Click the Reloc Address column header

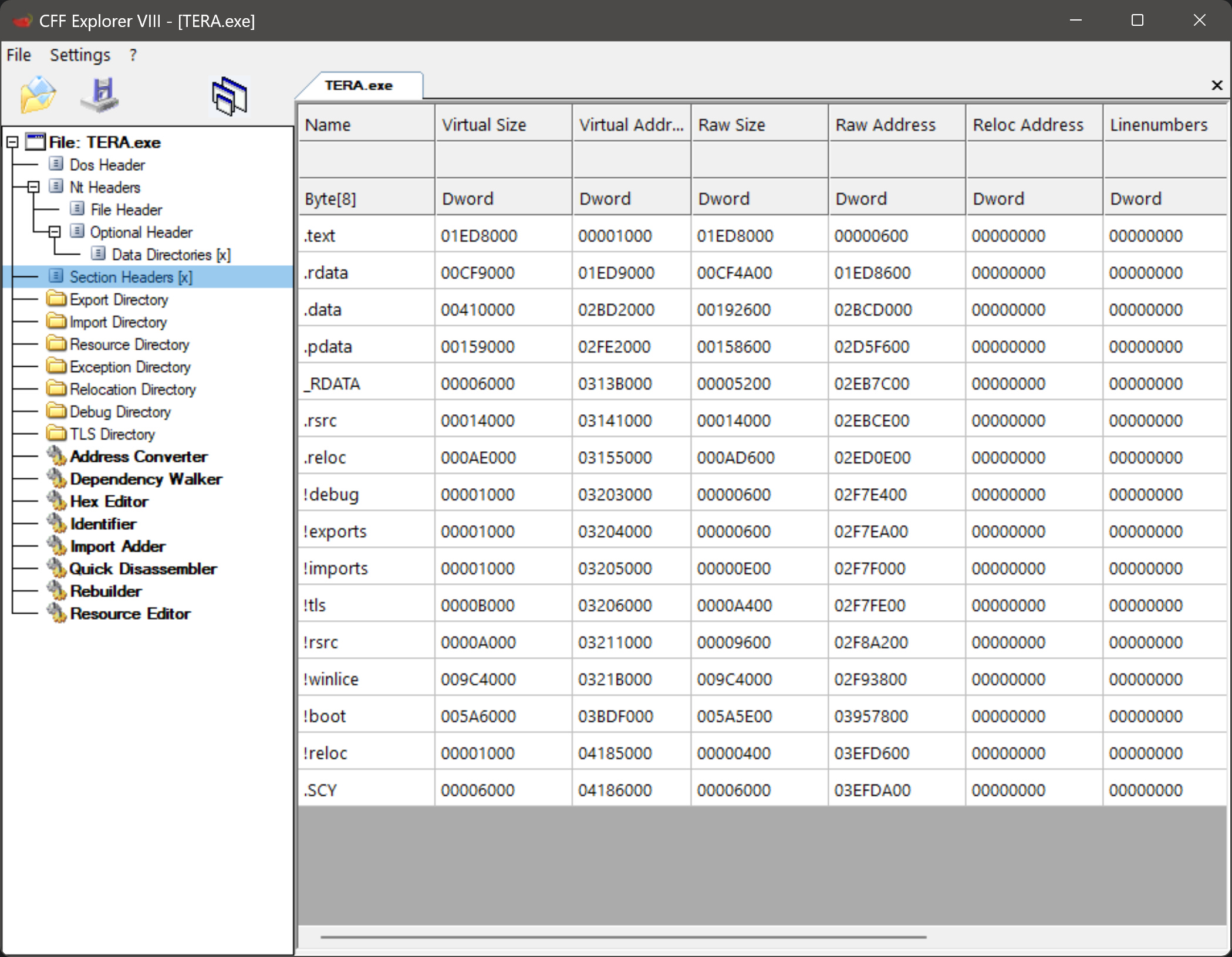(1034, 124)
